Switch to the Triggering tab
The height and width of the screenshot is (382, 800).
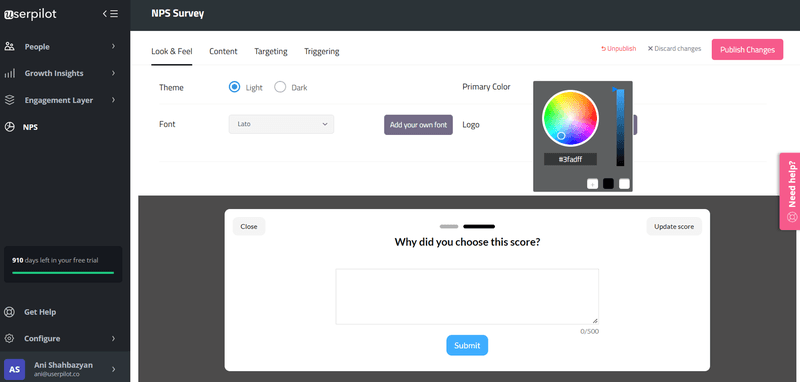pyautogui.click(x=321, y=52)
